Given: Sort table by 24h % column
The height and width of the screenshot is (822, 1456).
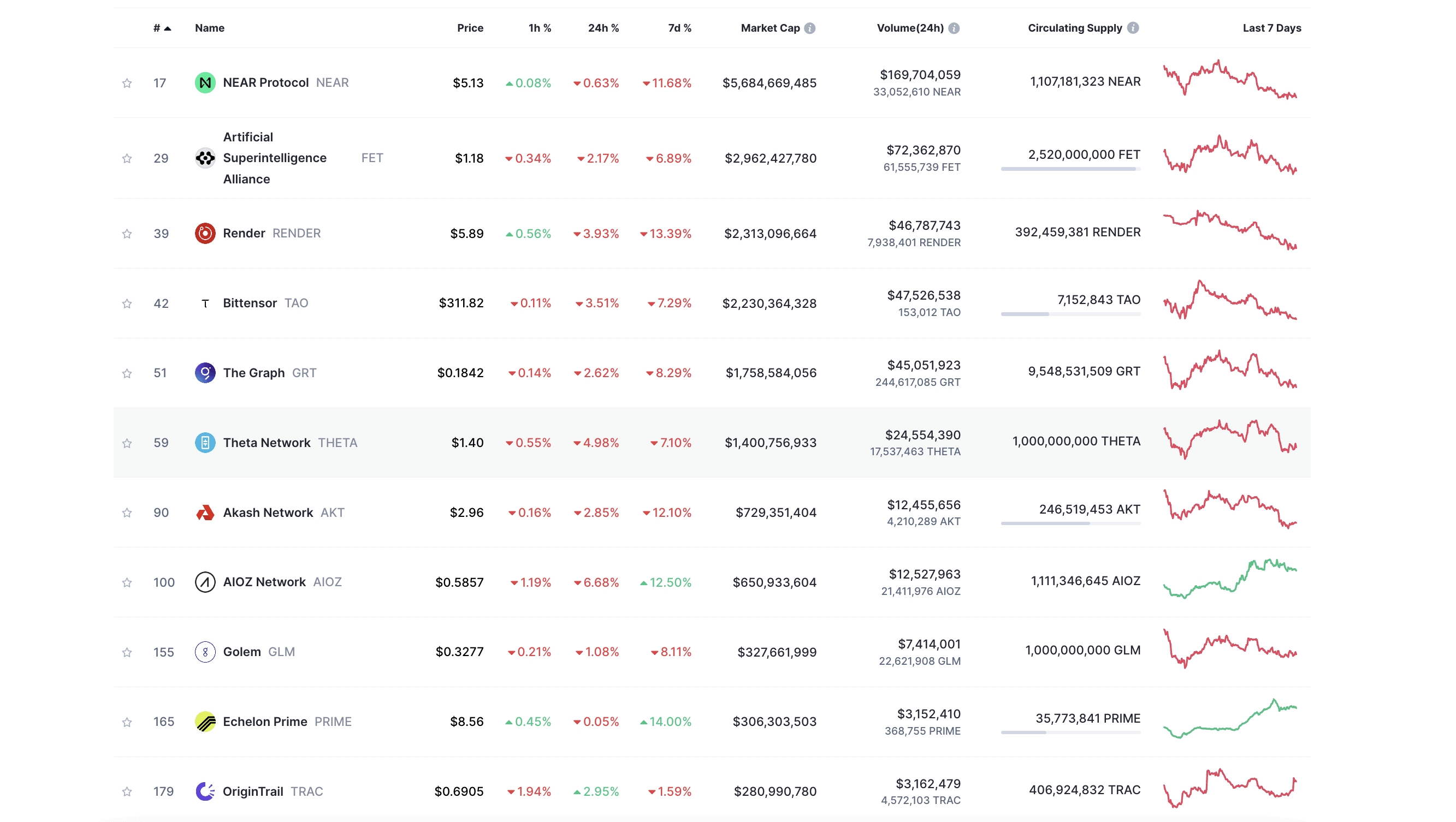Looking at the screenshot, I should pos(603,28).
